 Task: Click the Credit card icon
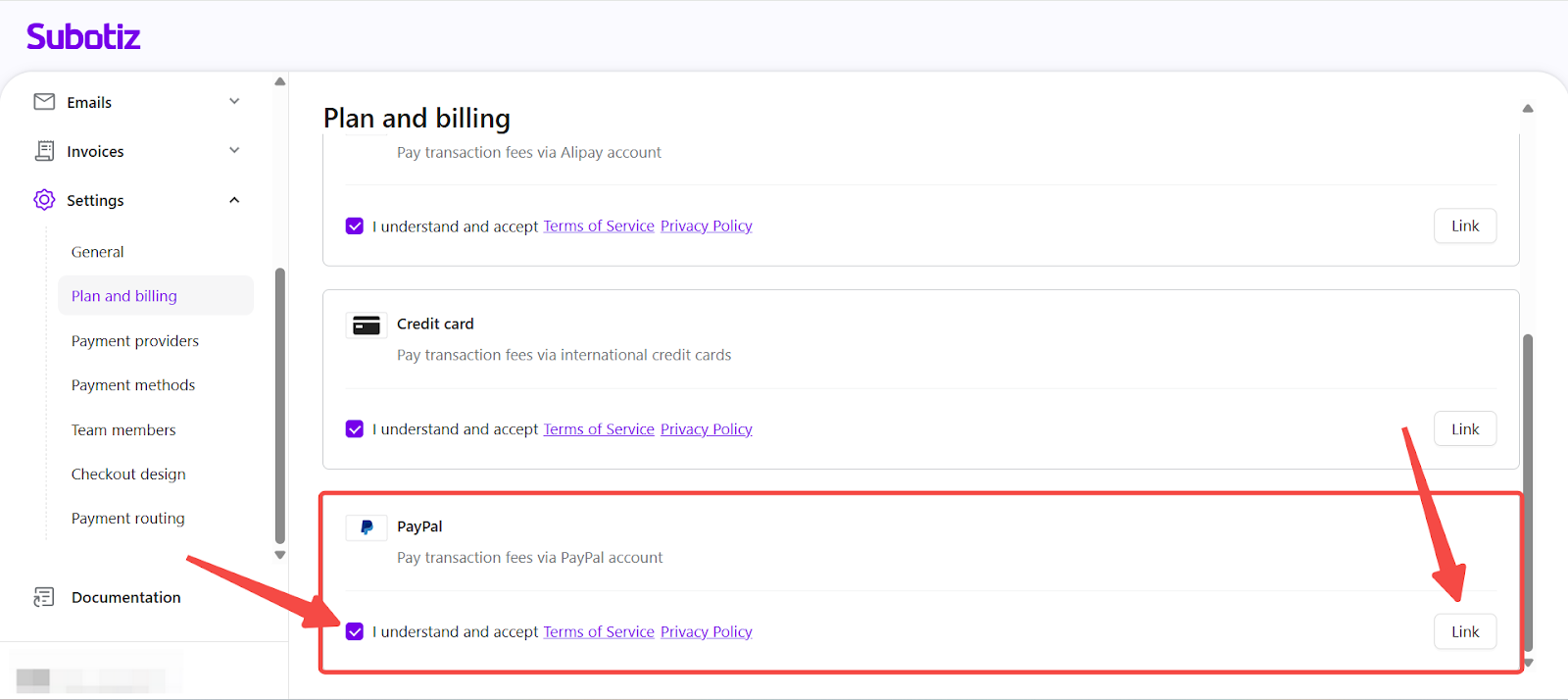coord(367,325)
